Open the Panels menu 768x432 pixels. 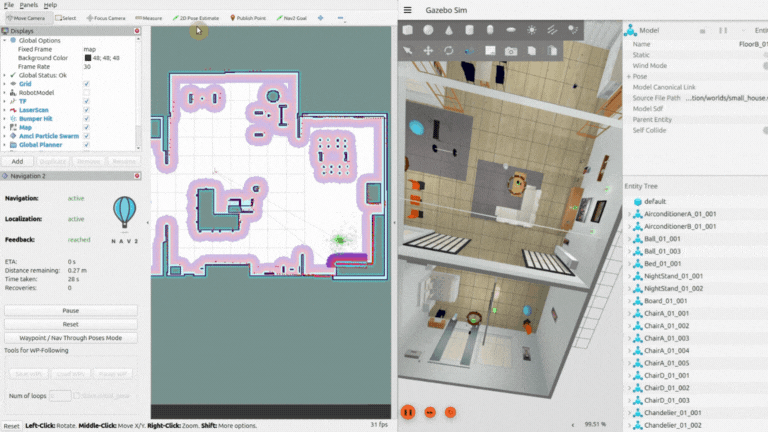tap(29, 5)
